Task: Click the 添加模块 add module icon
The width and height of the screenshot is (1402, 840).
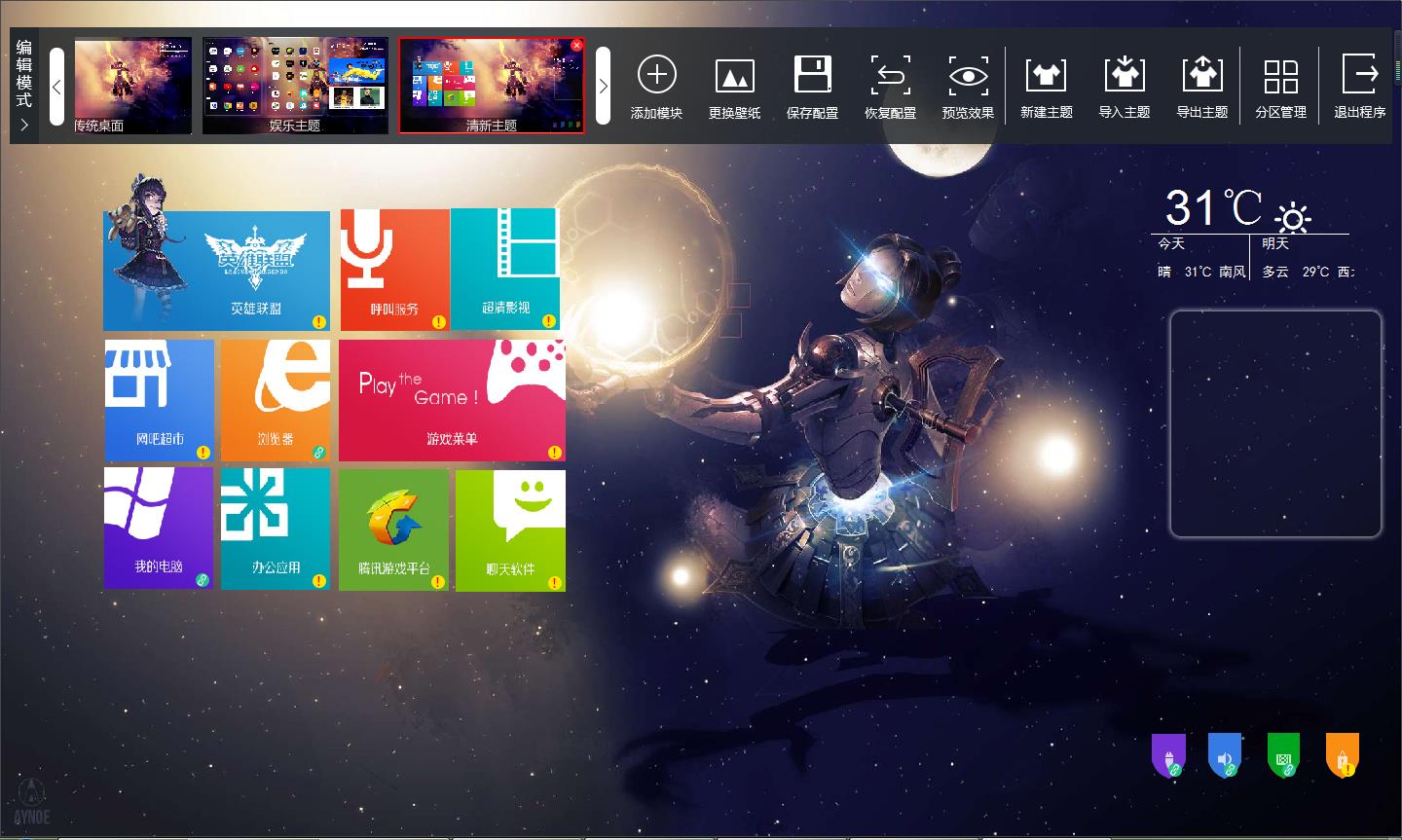Action: [657, 75]
